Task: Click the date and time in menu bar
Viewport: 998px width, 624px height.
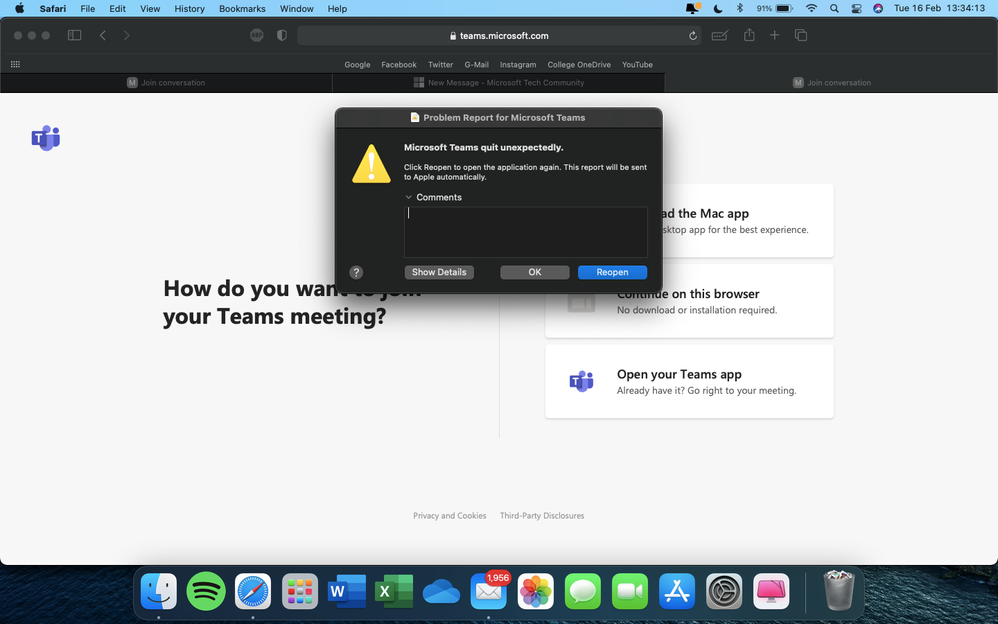Action: pyautogui.click(x=939, y=8)
